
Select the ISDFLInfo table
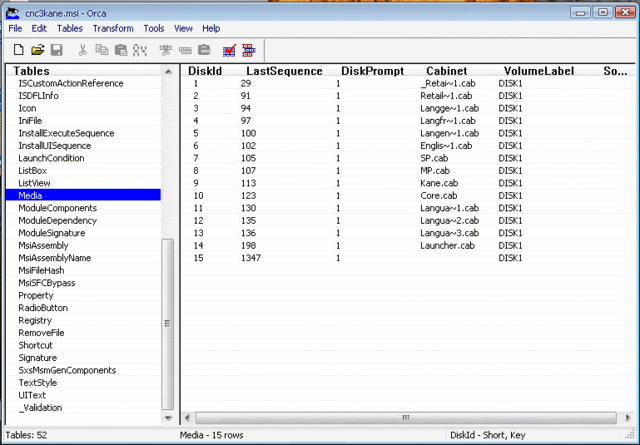point(38,96)
